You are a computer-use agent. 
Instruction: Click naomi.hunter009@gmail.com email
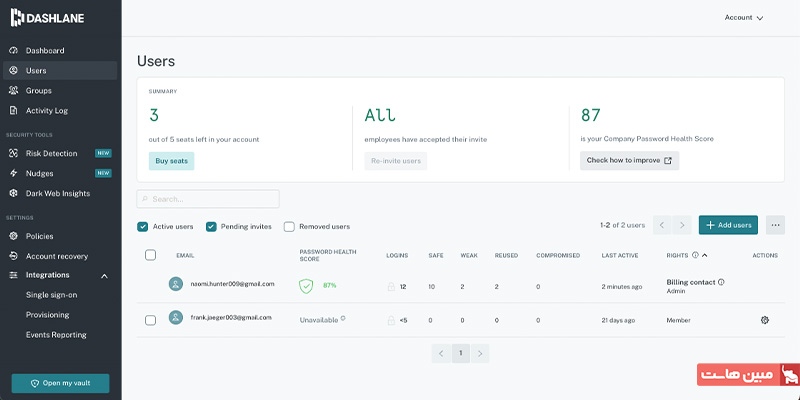coord(233,284)
